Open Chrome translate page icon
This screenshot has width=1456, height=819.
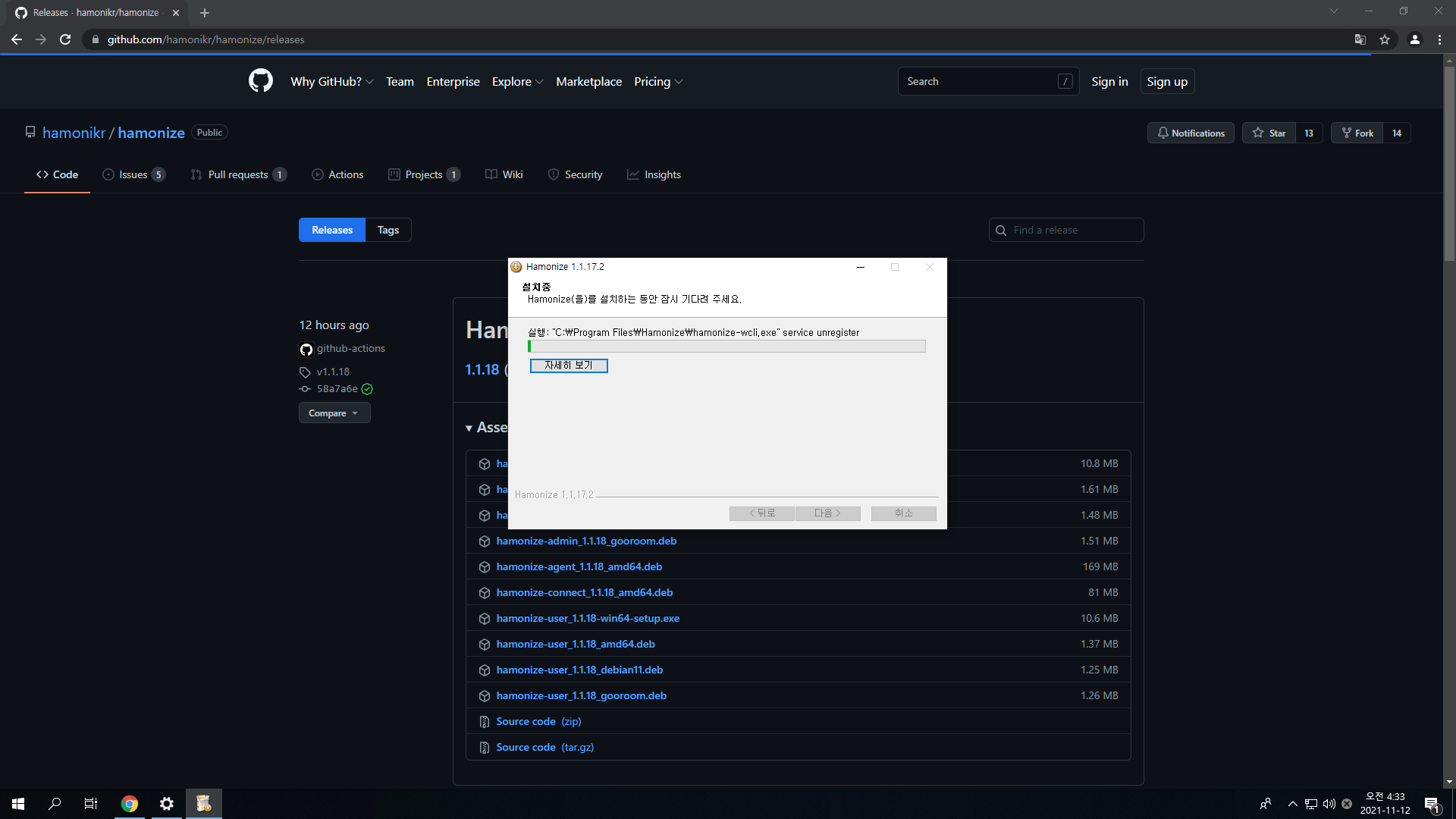pyautogui.click(x=1360, y=39)
